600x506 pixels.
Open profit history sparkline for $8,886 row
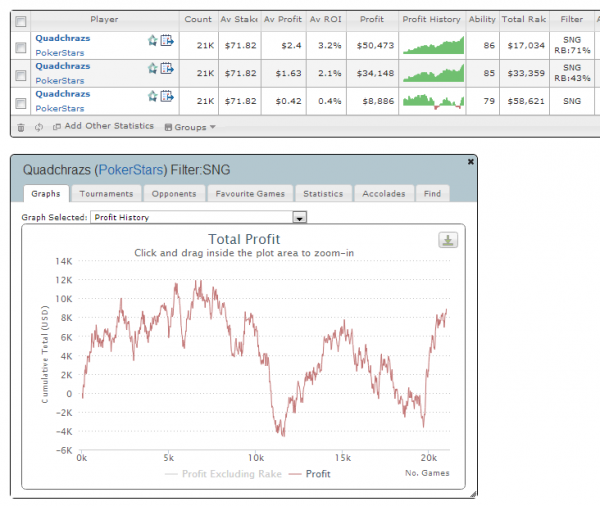pos(433,101)
